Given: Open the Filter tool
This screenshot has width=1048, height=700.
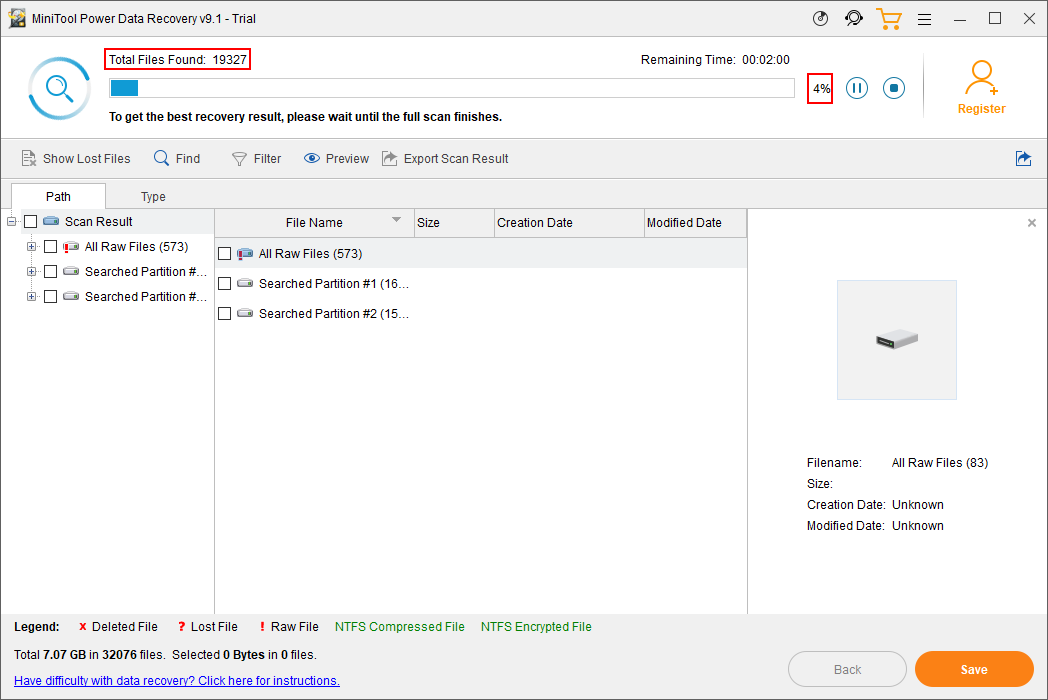Looking at the screenshot, I should click(x=257, y=158).
